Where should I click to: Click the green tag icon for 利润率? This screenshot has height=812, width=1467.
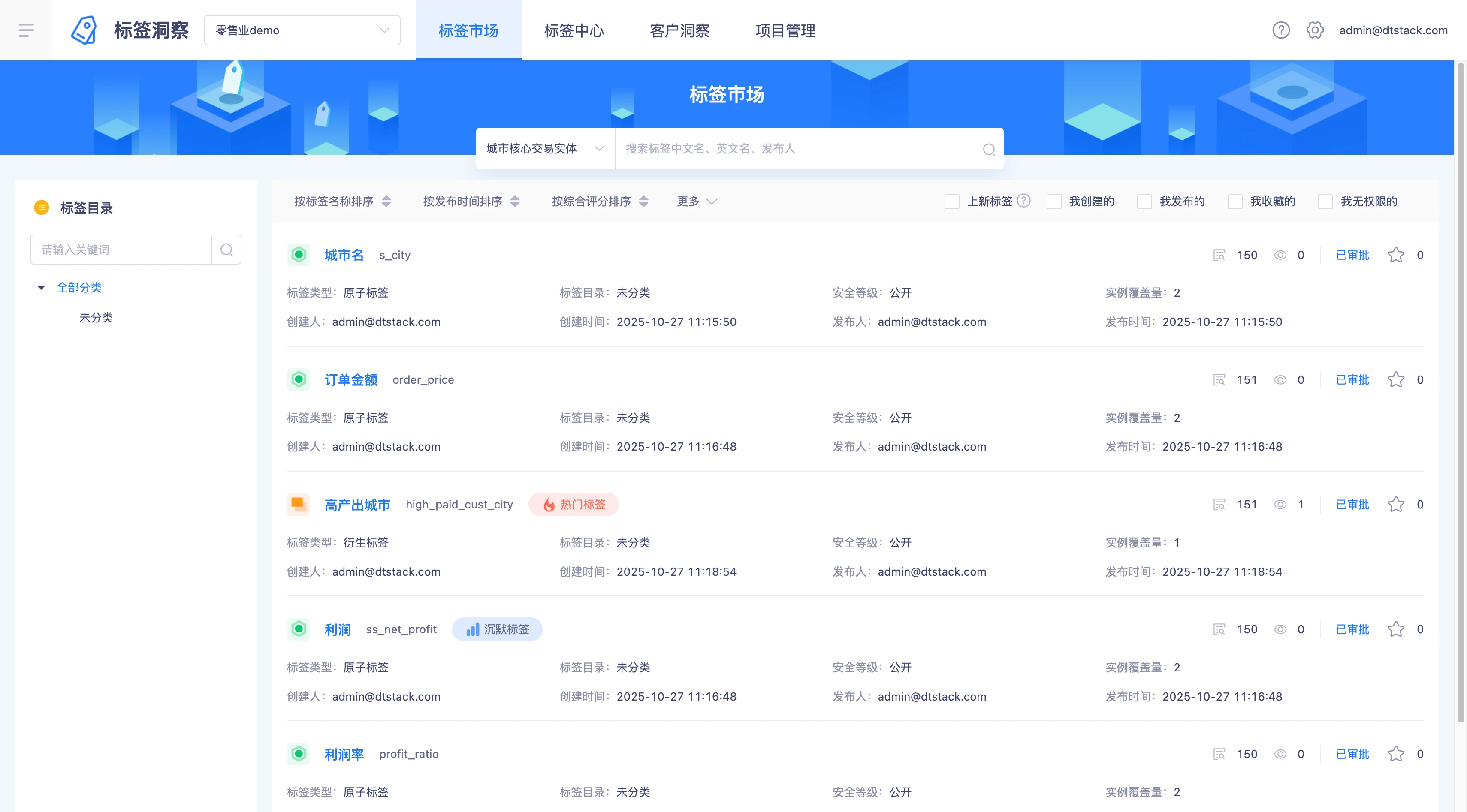(299, 754)
